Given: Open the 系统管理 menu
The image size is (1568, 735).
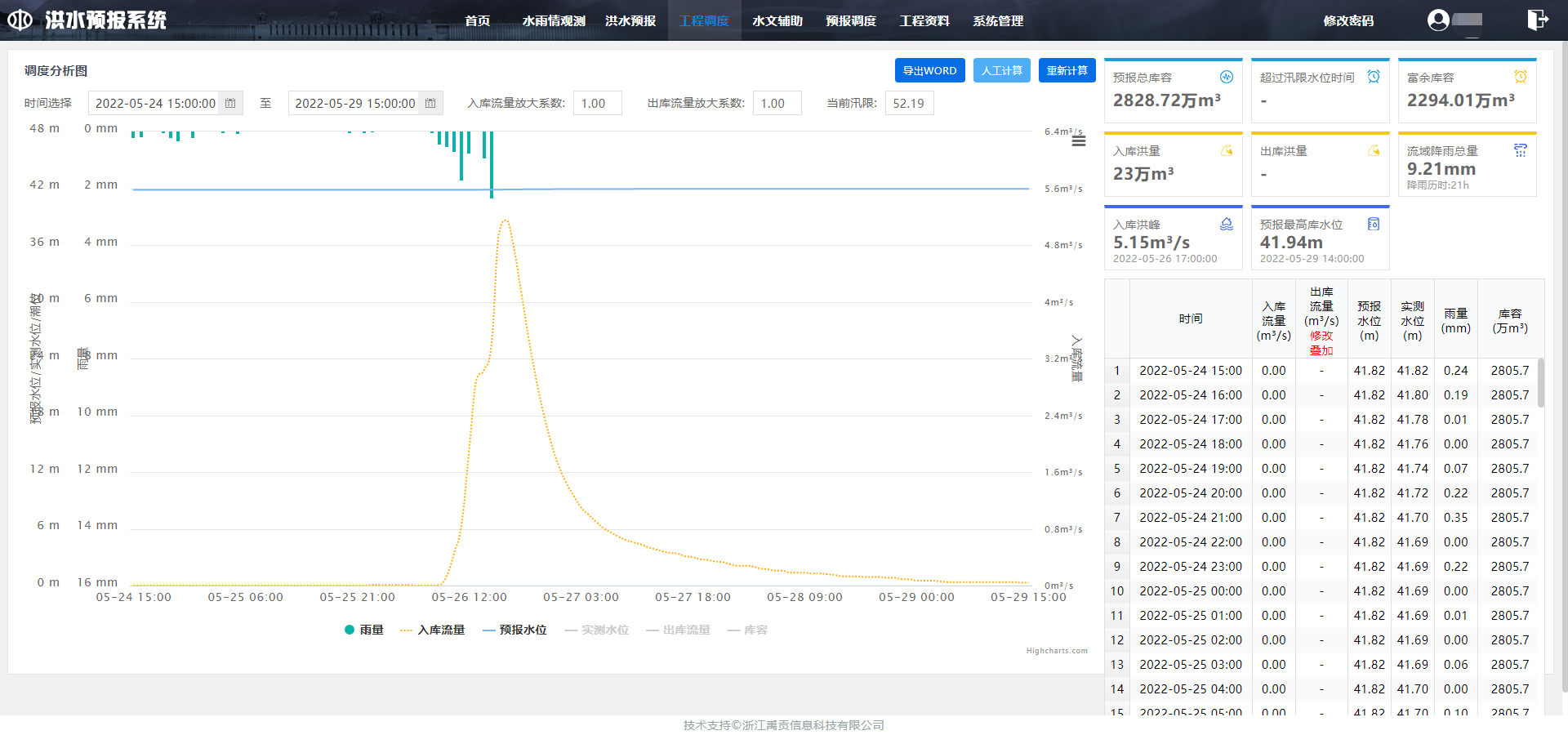Looking at the screenshot, I should (998, 20).
